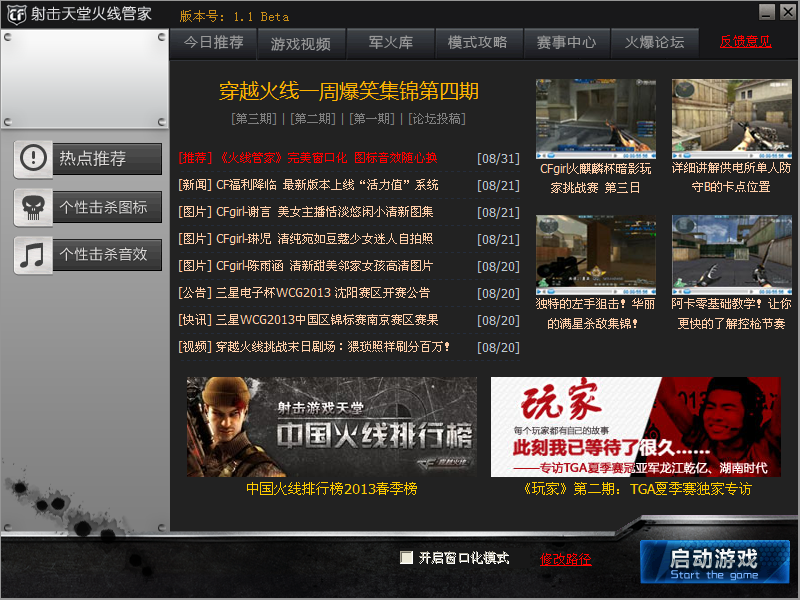Click the 供电所单人防守B video thumbnail

pos(732,119)
